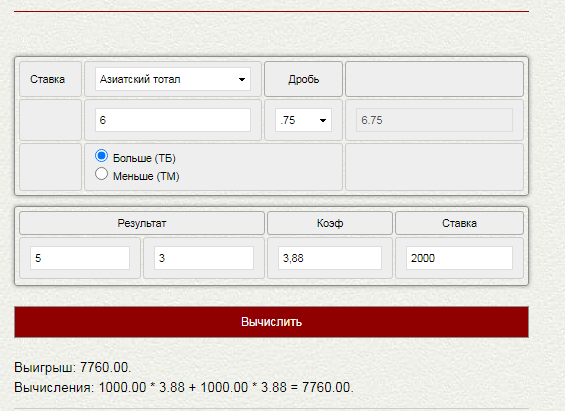Click the Результат header label
The width and height of the screenshot is (565, 411).
click(142, 223)
